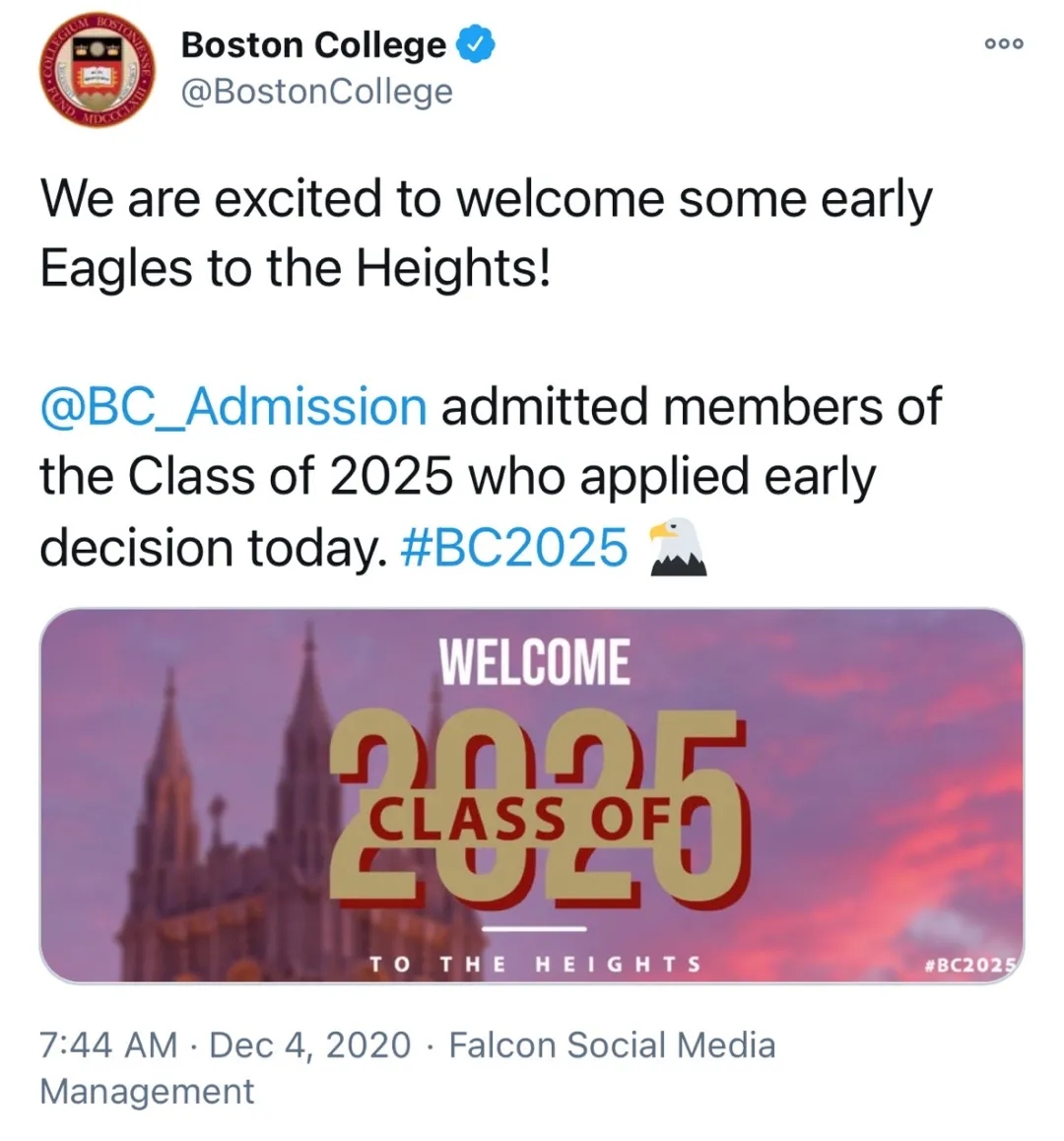
Task: Click the Dec 4, 2020 date
Action: coord(310,1044)
